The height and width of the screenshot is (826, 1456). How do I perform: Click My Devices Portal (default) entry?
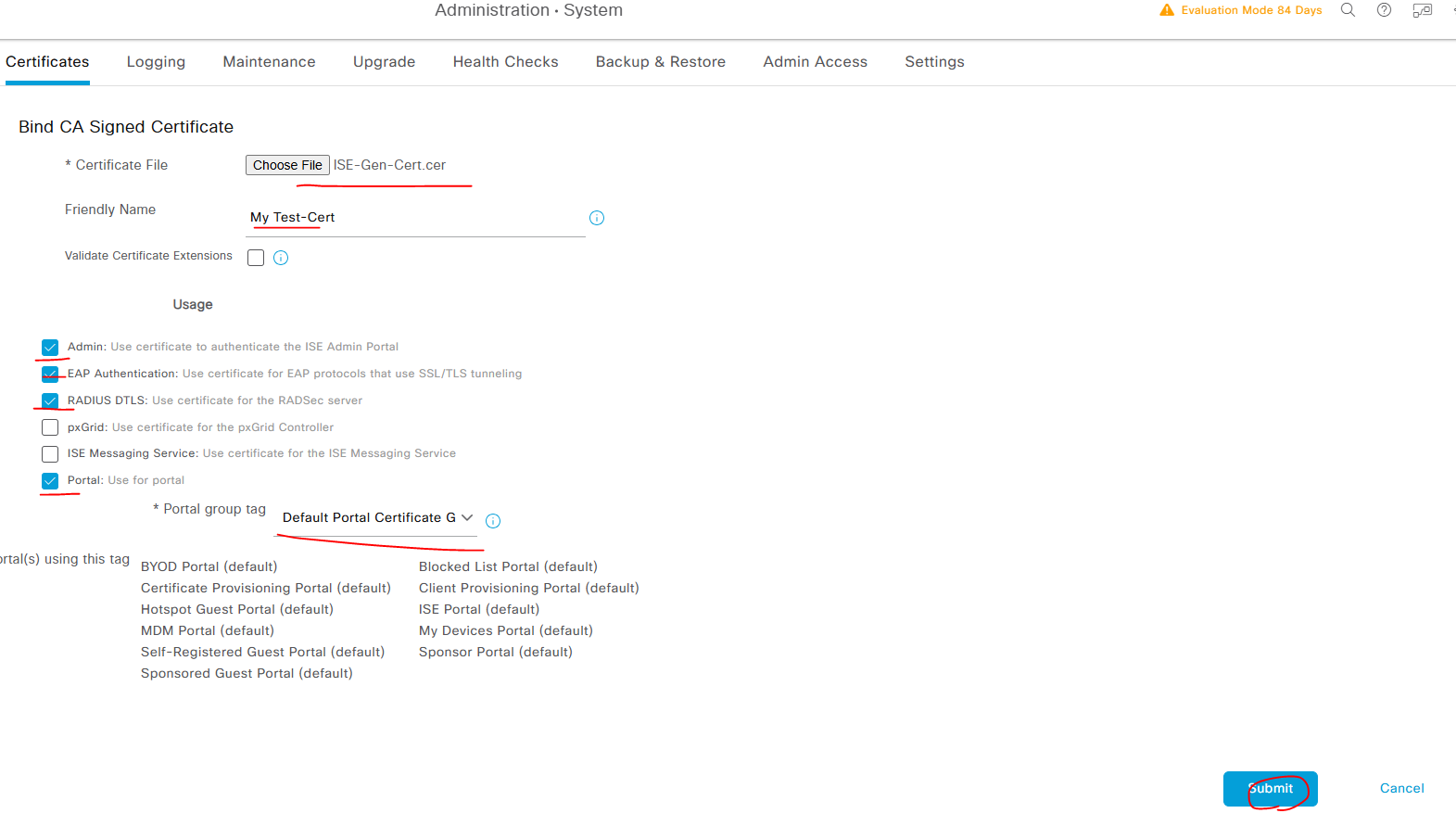[506, 631]
